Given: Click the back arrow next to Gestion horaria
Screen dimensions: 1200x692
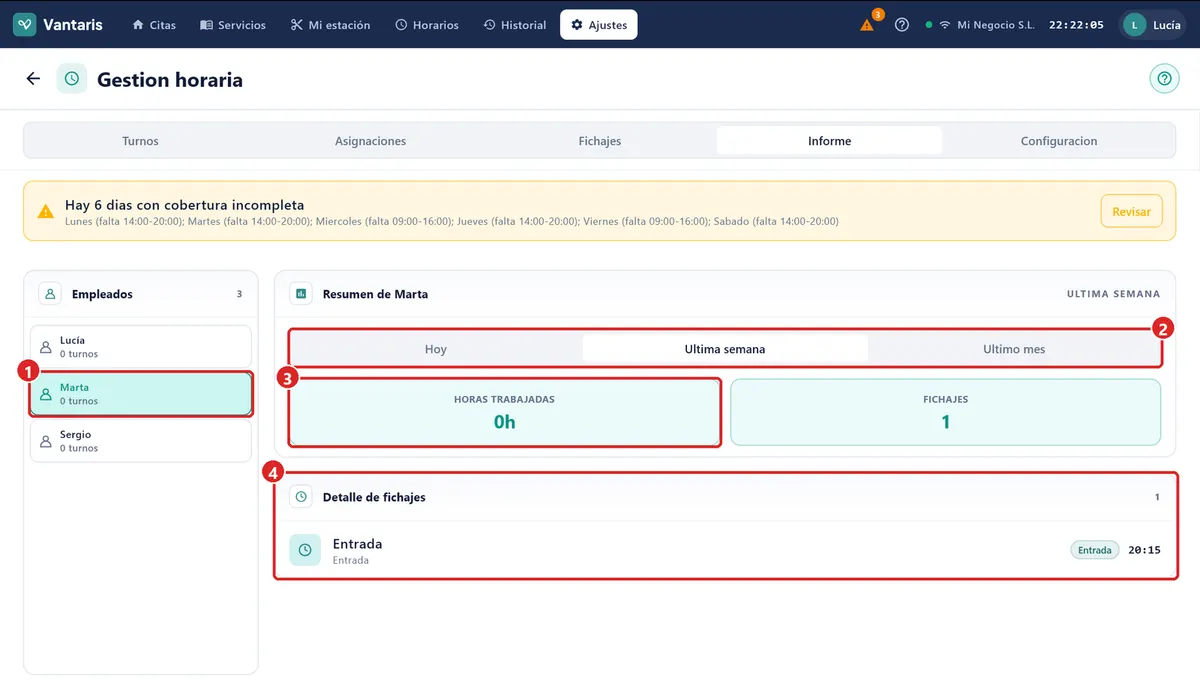Looking at the screenshot, I should [33, 79].
